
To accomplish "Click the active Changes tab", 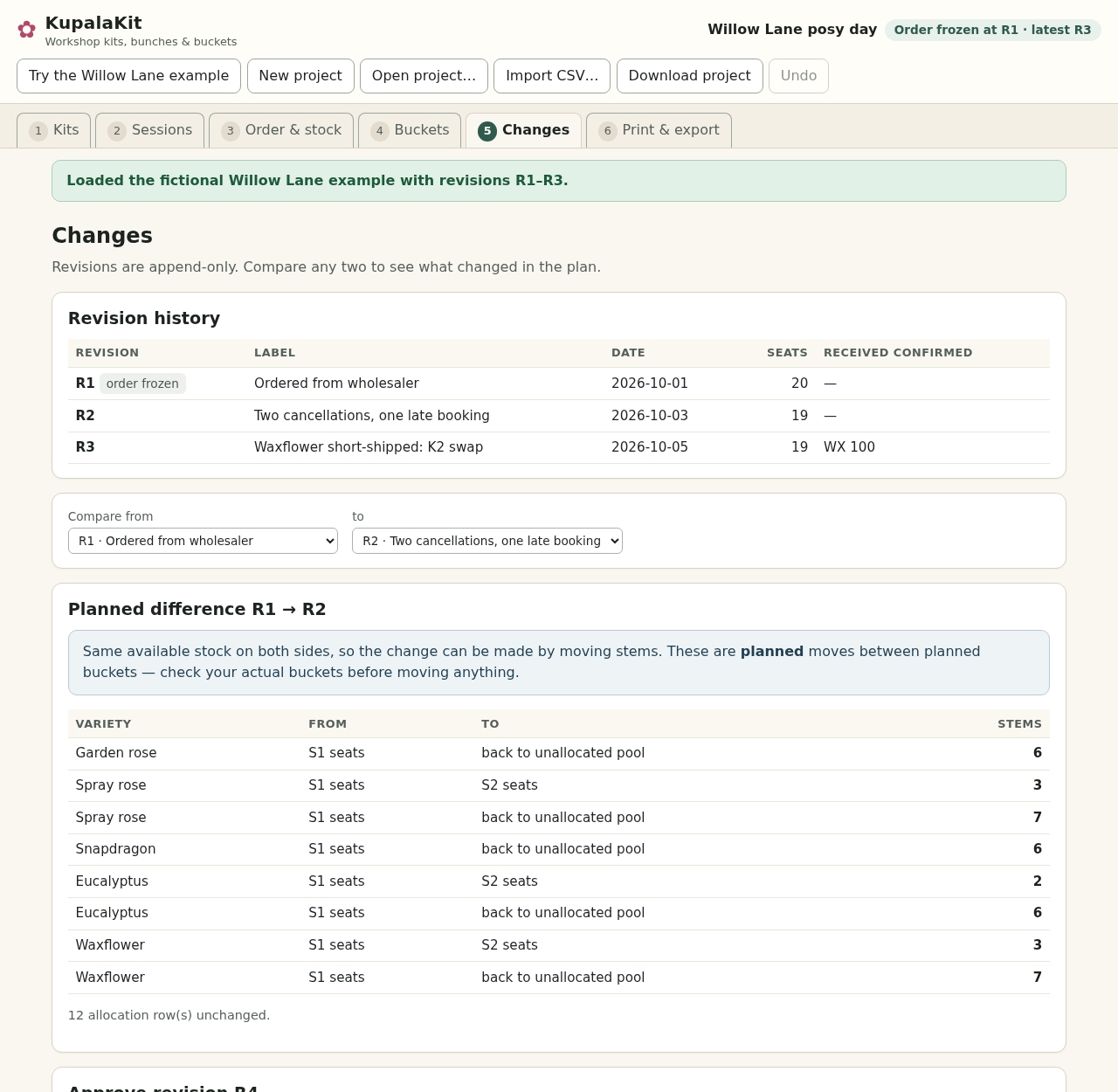I will [x=523, y=130].
